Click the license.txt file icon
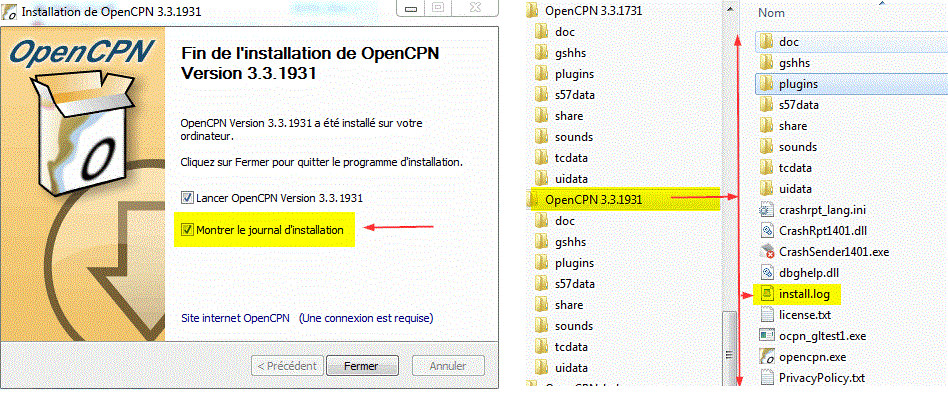The image size is (948, 394). click(767, 315)
